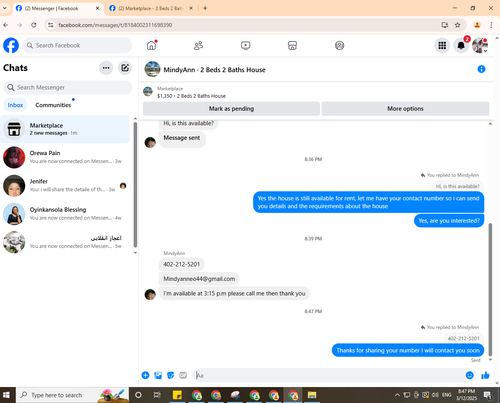
Task: Open the Facebook menu grid icon
Action: 442,45
